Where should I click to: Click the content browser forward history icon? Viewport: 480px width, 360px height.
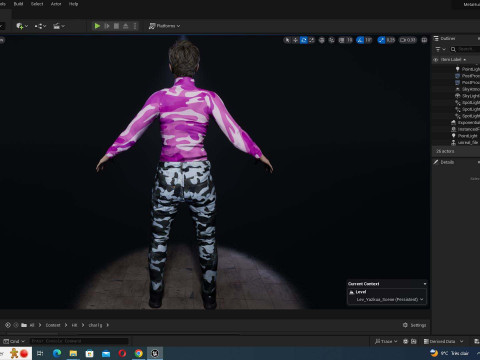16,325
